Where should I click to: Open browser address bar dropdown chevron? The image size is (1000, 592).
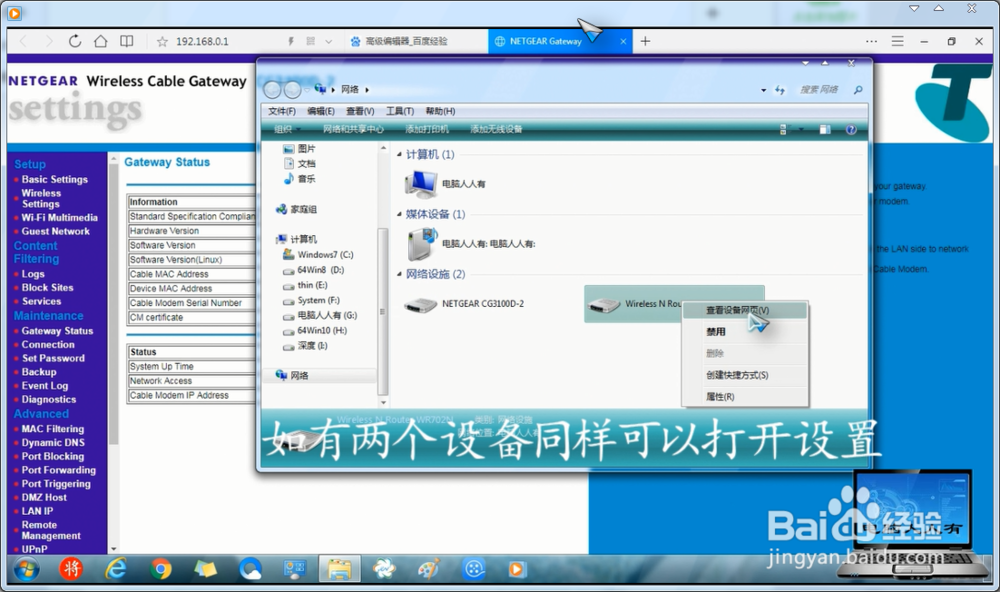(328, 41)
